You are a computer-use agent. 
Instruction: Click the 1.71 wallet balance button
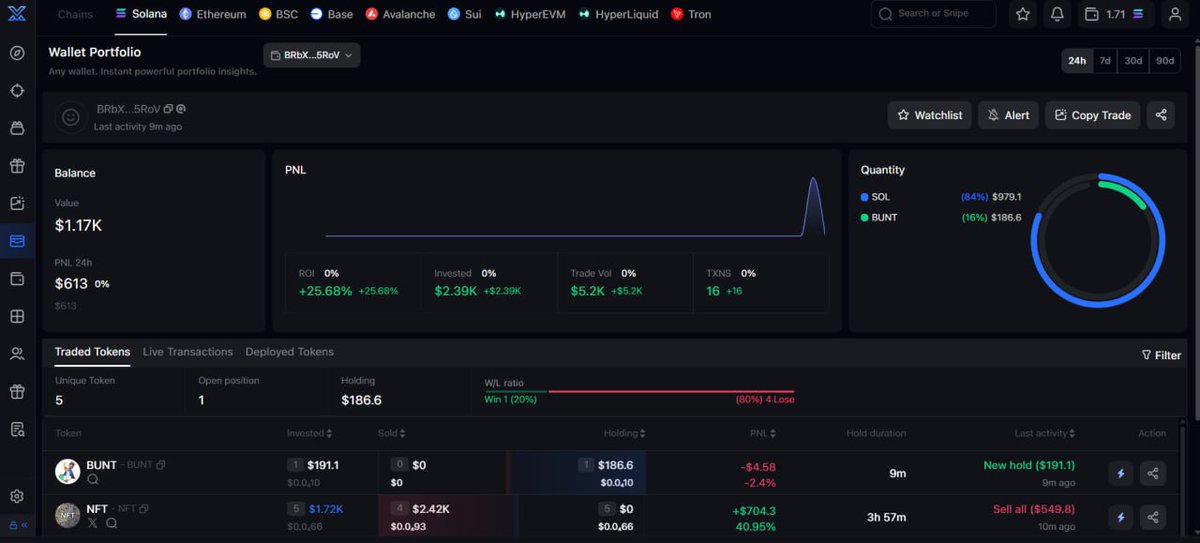point(1115,14)
